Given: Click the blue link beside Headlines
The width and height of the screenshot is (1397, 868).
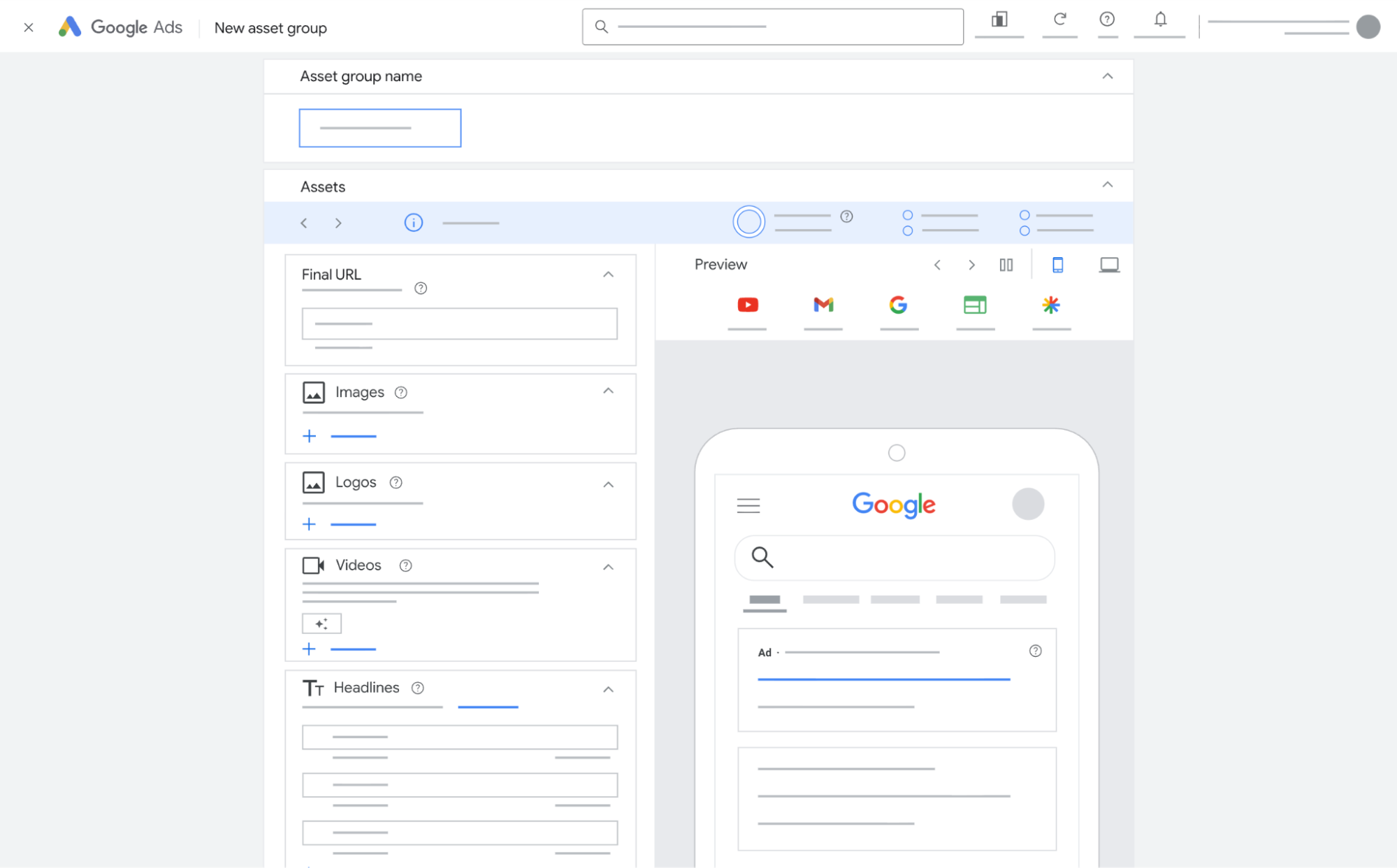Looking at the screenshot, I should pyautogui.click(x=488, y=707).
